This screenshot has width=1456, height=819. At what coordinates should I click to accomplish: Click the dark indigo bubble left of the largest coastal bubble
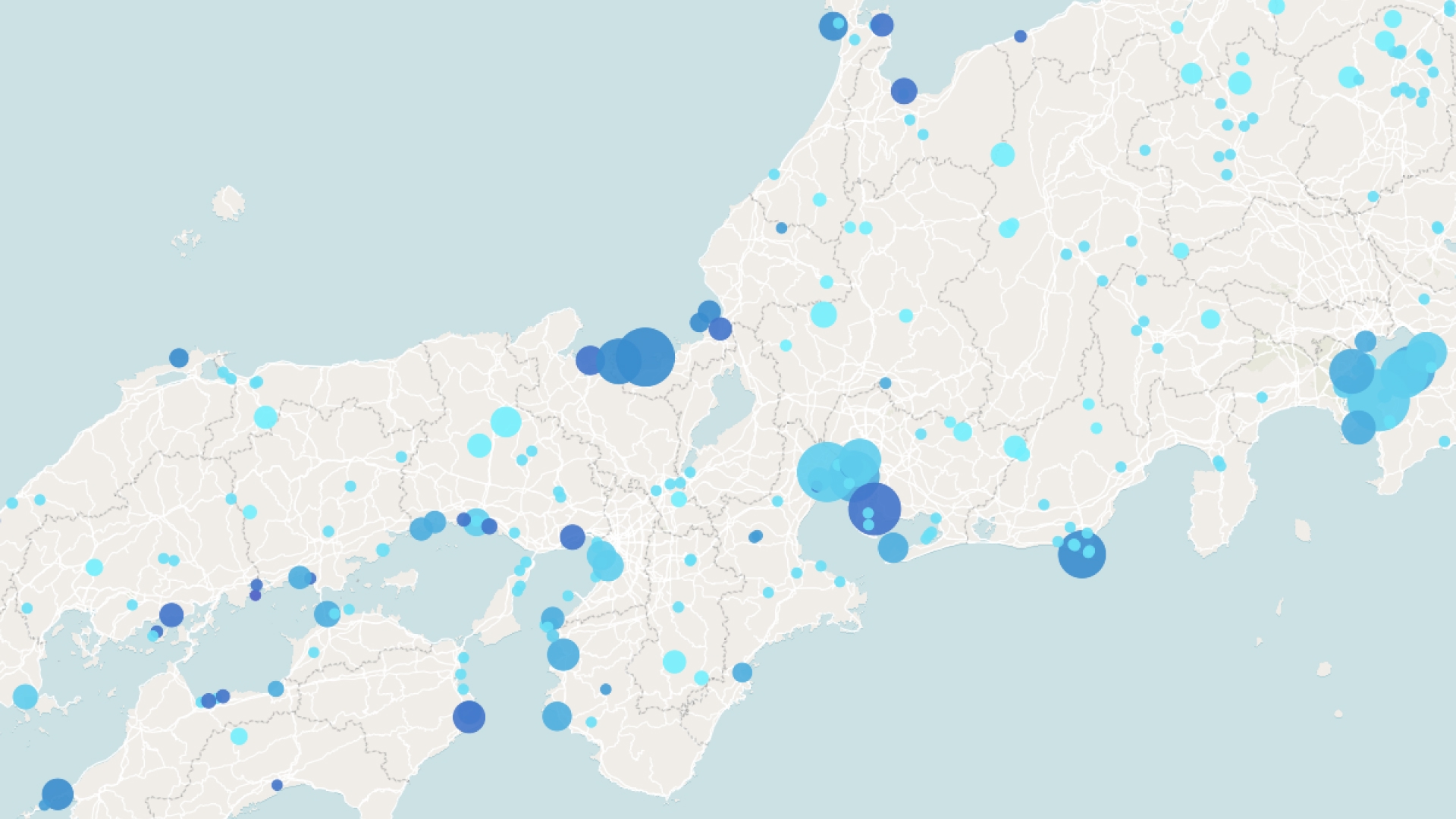590,360
